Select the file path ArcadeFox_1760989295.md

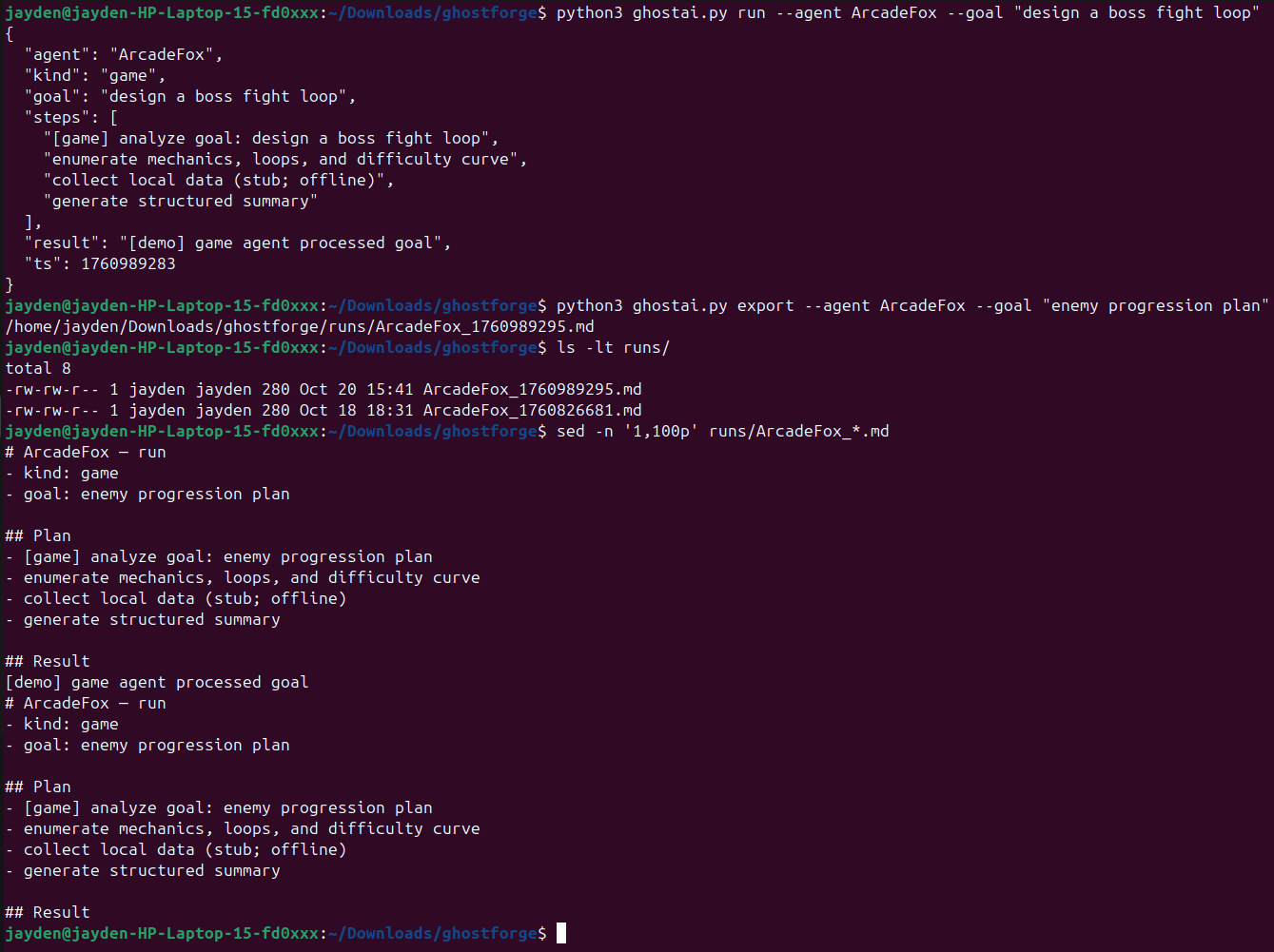pyautogui.click(x=531, y=389)
